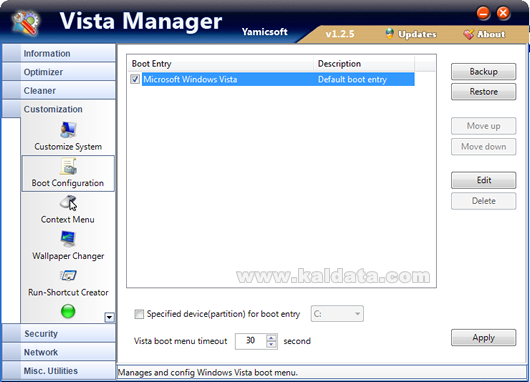Screen dimensions: 530x382
Task: Click the 'Default boot entry' description cell
Action: [352, 79]
